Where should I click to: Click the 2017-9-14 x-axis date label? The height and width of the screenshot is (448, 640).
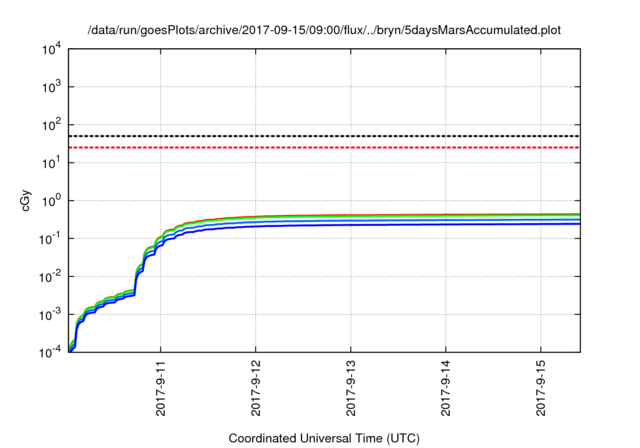pos(446,388)
